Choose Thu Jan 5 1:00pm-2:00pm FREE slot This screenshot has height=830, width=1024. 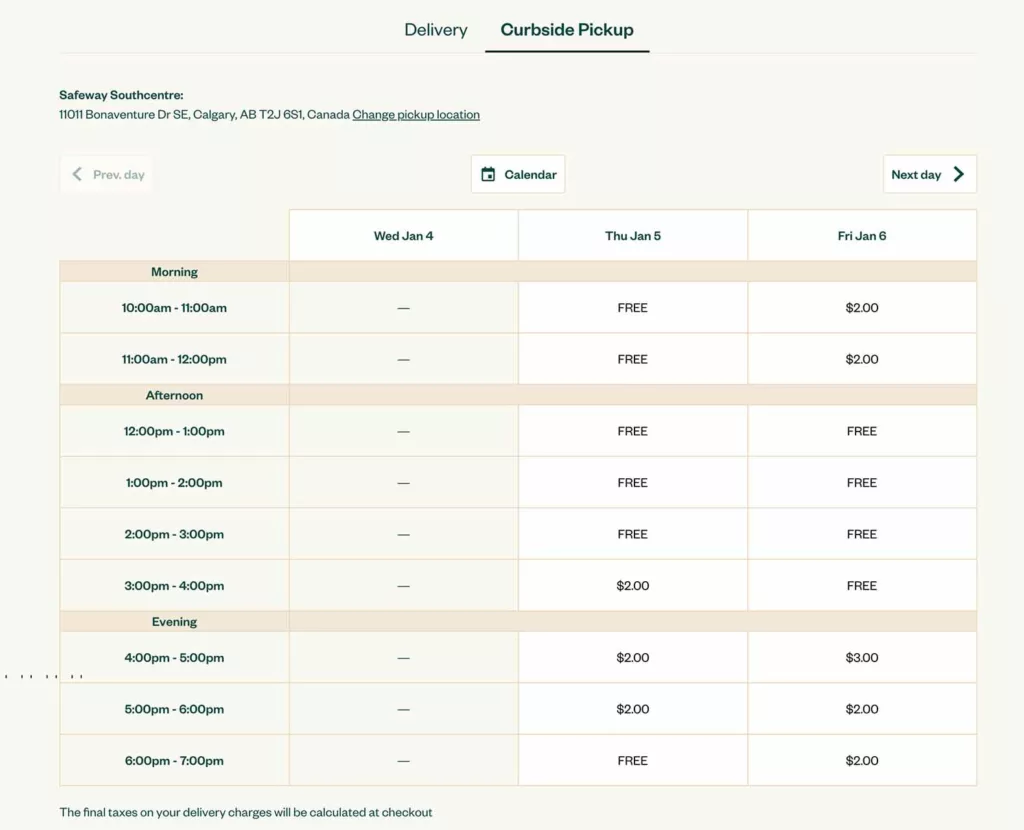pyautogui.click(x=632, y=483)
